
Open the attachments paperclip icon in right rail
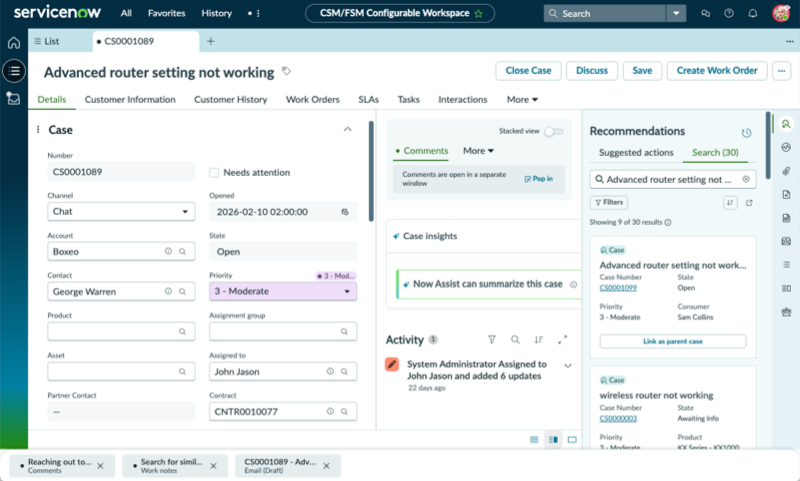786,171
